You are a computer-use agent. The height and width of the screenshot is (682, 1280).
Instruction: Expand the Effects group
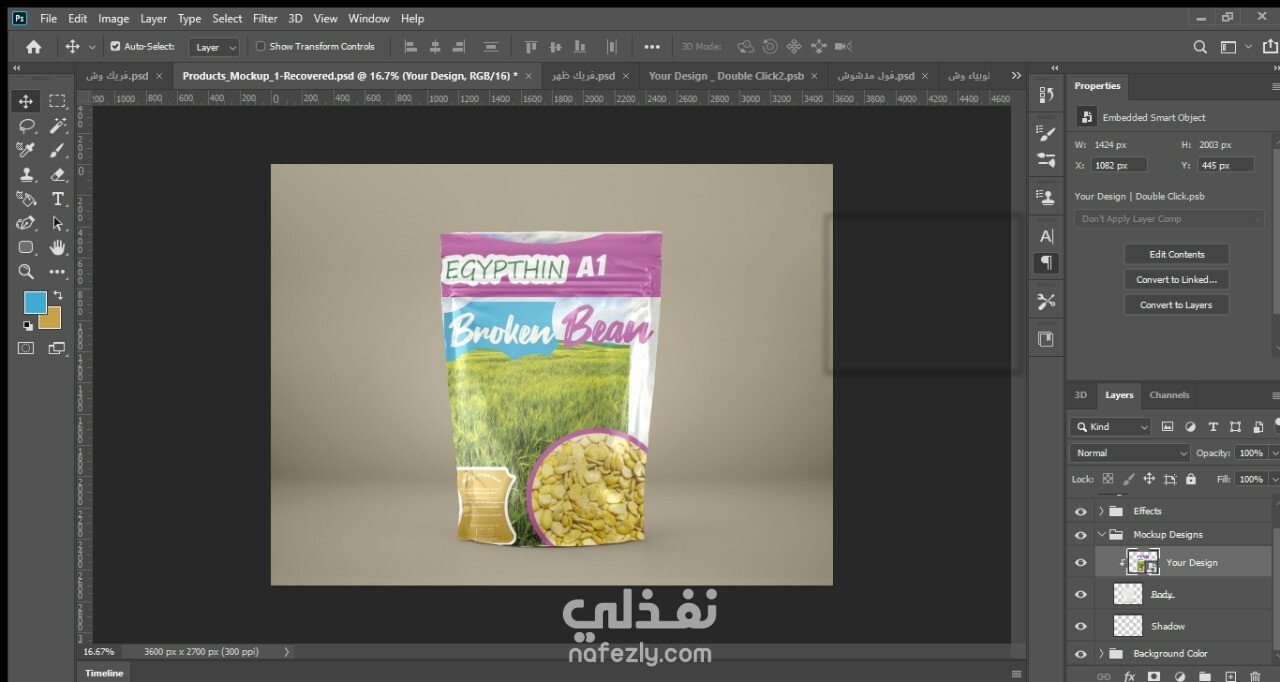tap(1102, 511)
